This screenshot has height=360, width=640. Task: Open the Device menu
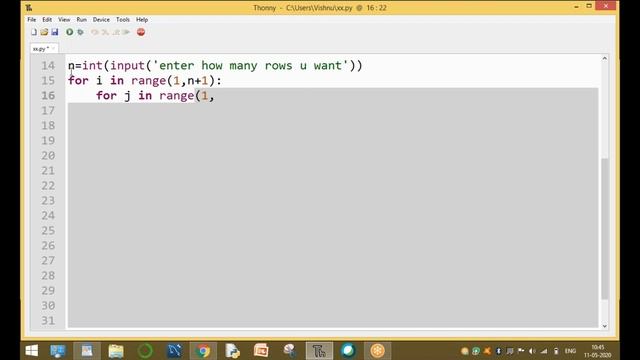(101, 20)
